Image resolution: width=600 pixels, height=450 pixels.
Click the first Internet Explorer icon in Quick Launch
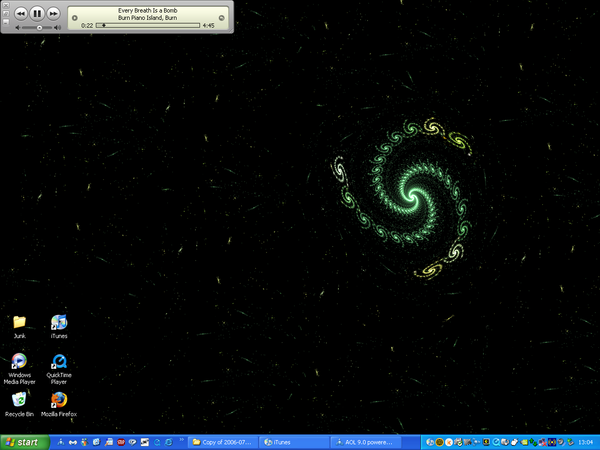(x=96, y=442)
